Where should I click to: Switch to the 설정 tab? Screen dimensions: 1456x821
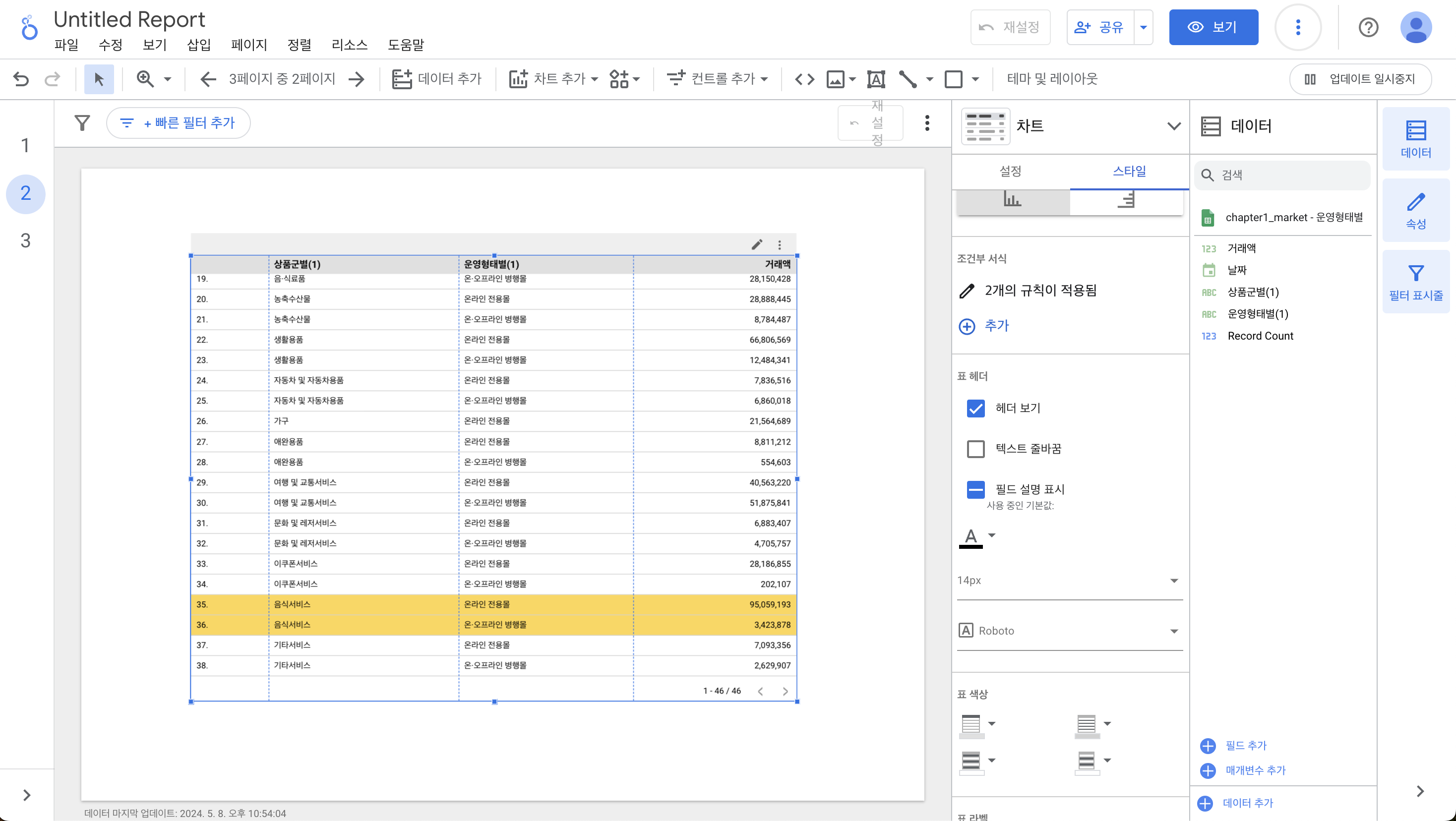point(1010,171)
